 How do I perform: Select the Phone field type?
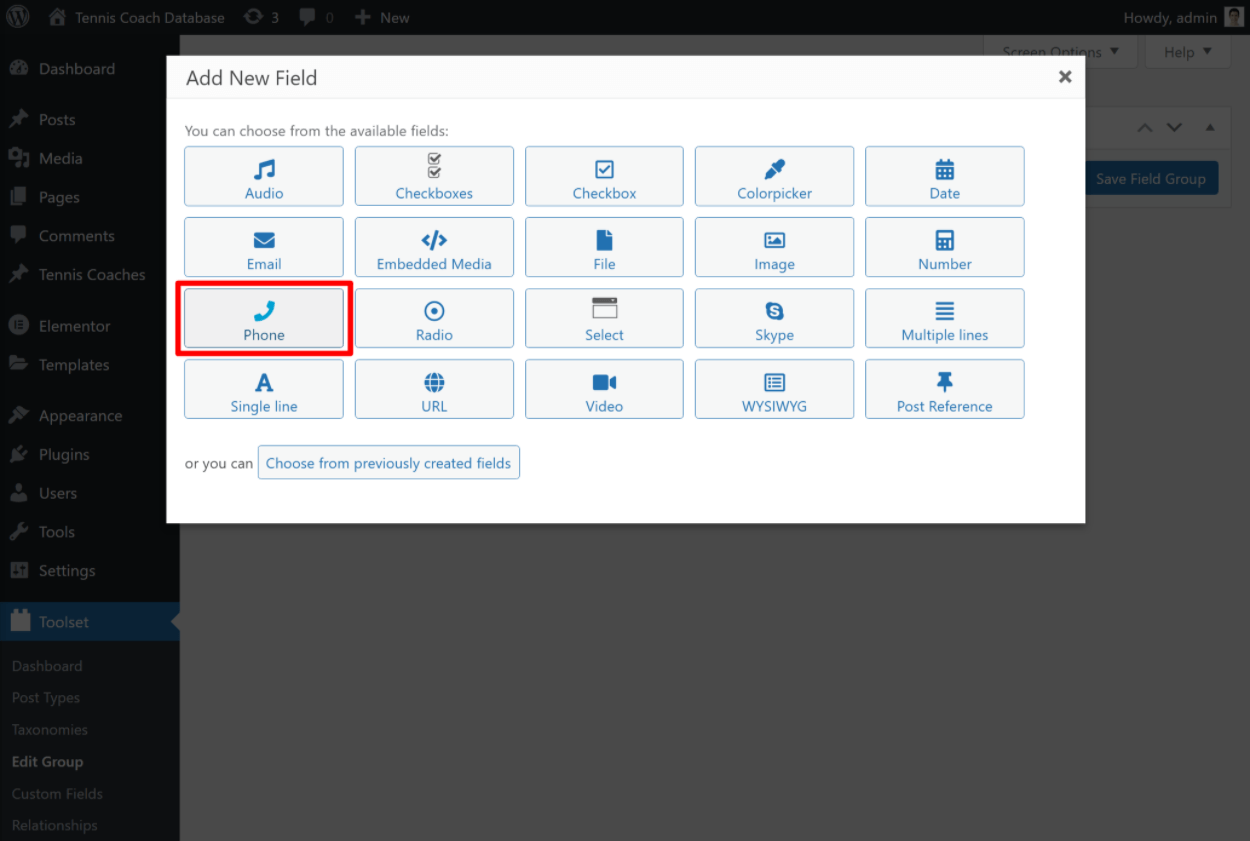[264, 318]
